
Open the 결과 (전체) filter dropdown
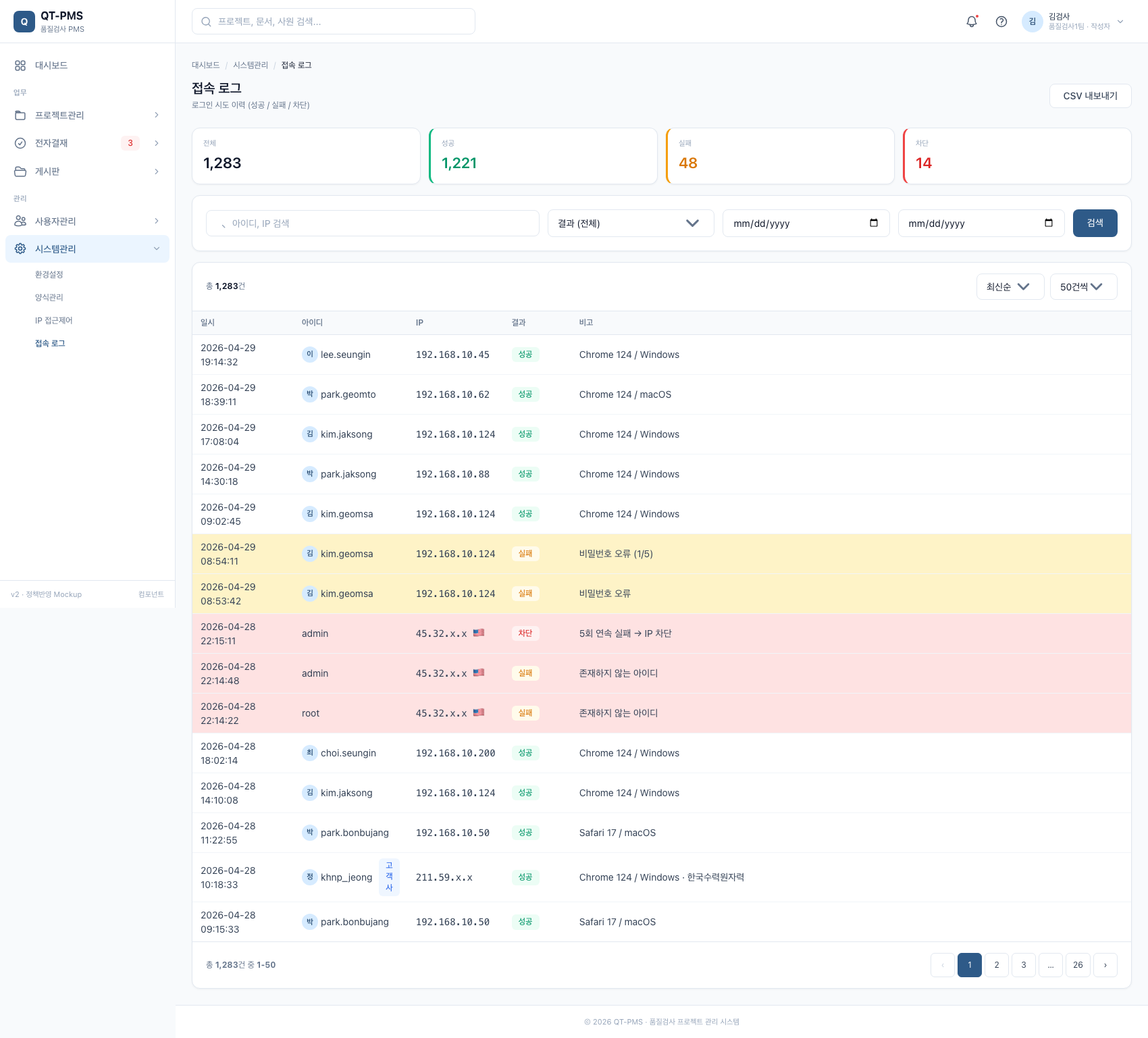[631, 224]
